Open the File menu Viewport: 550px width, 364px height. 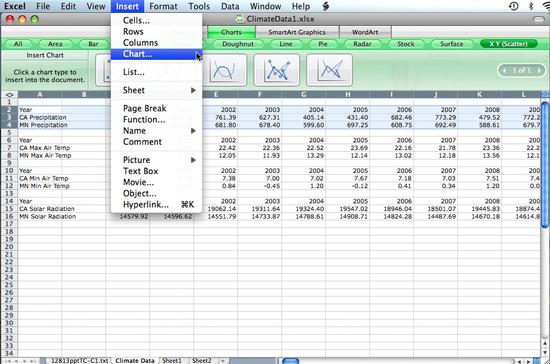pyautogui.click(x=43, y=6)
